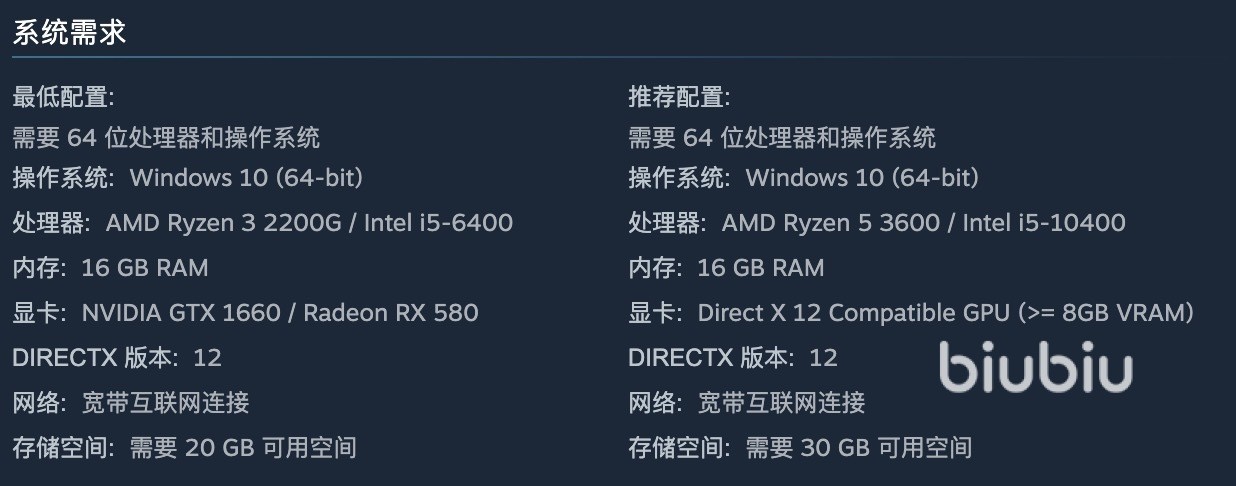Screen dimensions: 1236x486
Task: Click the 操作系统 Windows 10 line under 最低配置
Action: point(187,178)
